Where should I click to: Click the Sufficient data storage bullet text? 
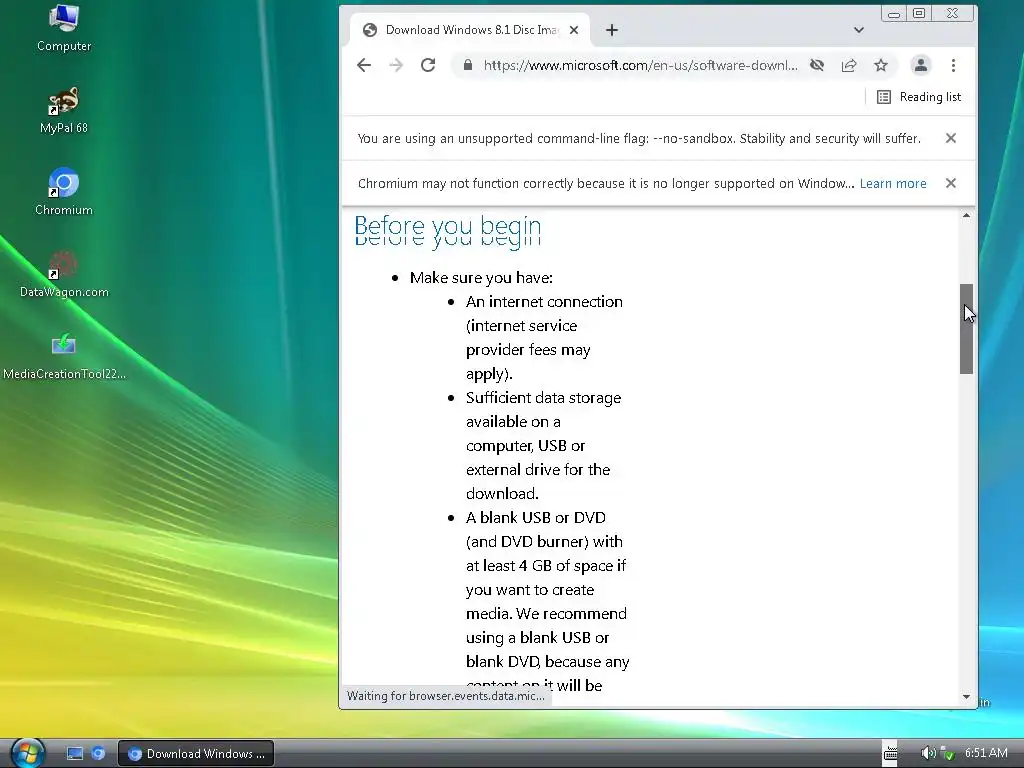tap(543, 445)
